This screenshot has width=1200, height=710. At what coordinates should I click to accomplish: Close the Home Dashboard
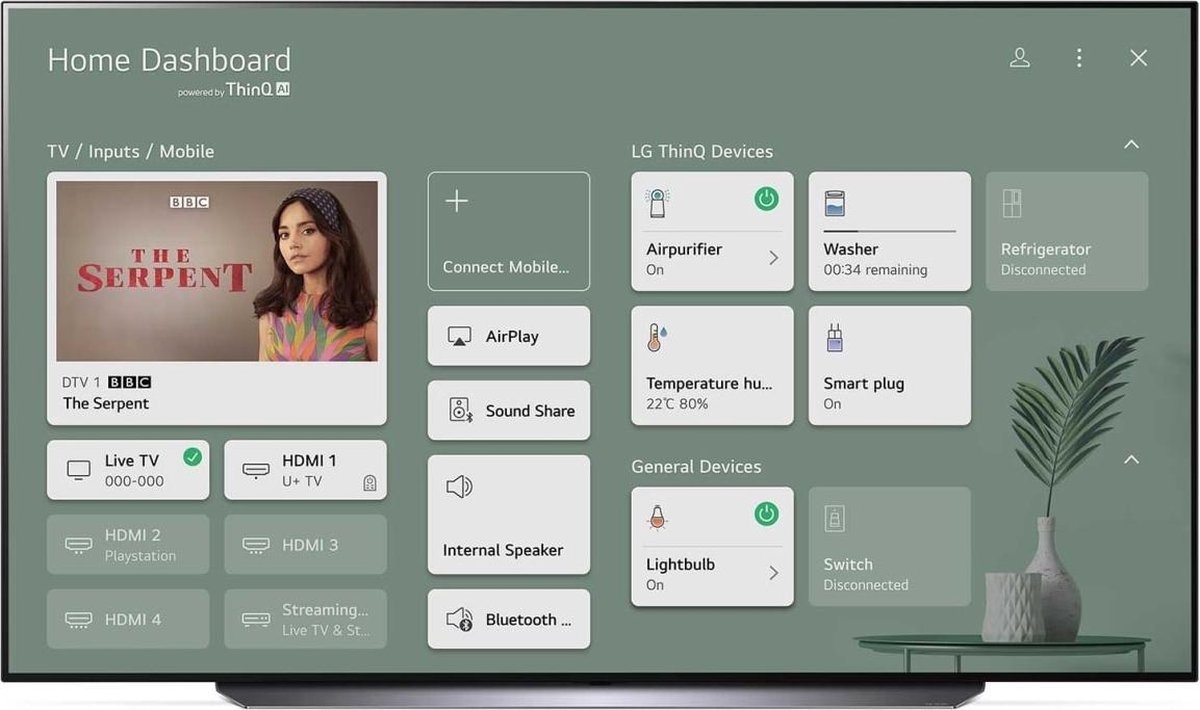coord(1138,58)
